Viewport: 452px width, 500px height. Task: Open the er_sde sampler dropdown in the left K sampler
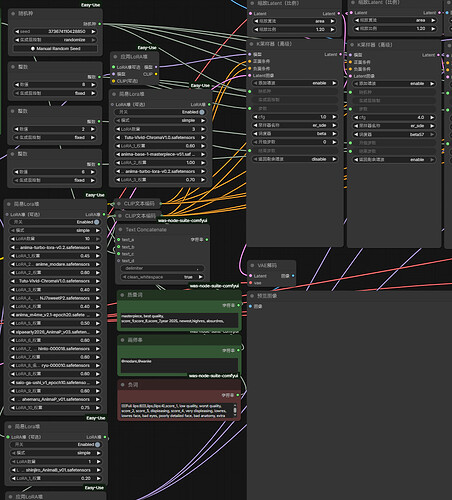(x=294, y=125)
